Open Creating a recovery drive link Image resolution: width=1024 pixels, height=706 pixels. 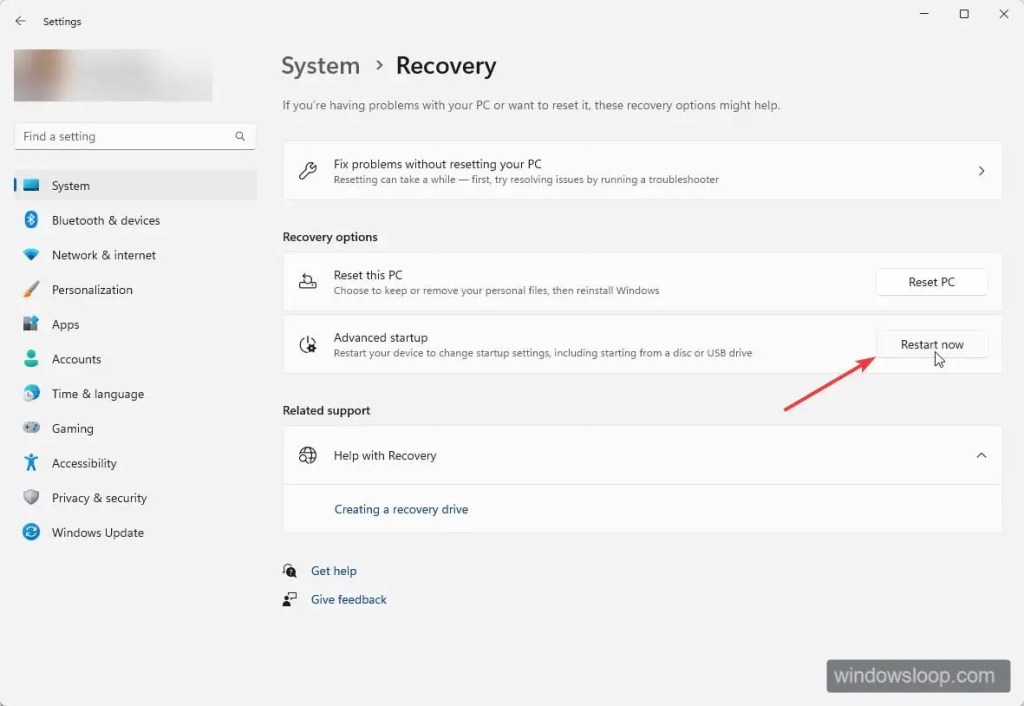(x=401, y=509)
